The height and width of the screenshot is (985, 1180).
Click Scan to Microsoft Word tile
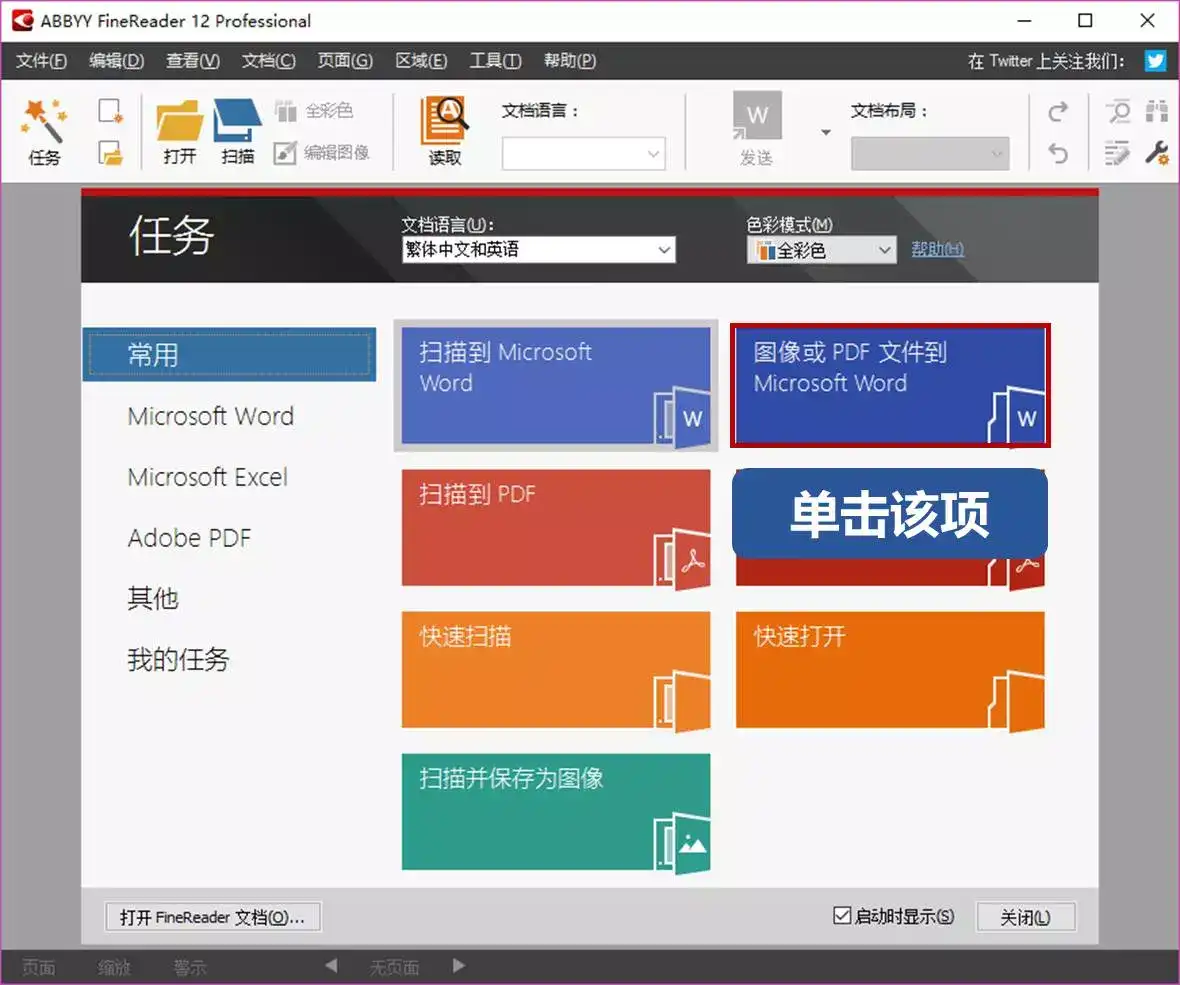[x=556, y=385]
